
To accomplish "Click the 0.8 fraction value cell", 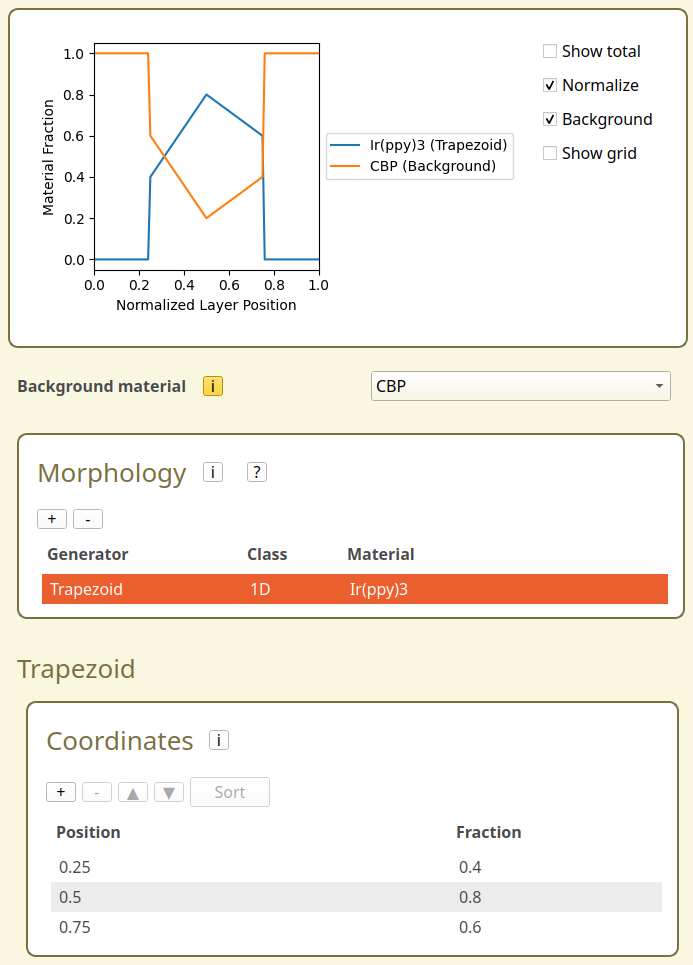I will 471,897.
